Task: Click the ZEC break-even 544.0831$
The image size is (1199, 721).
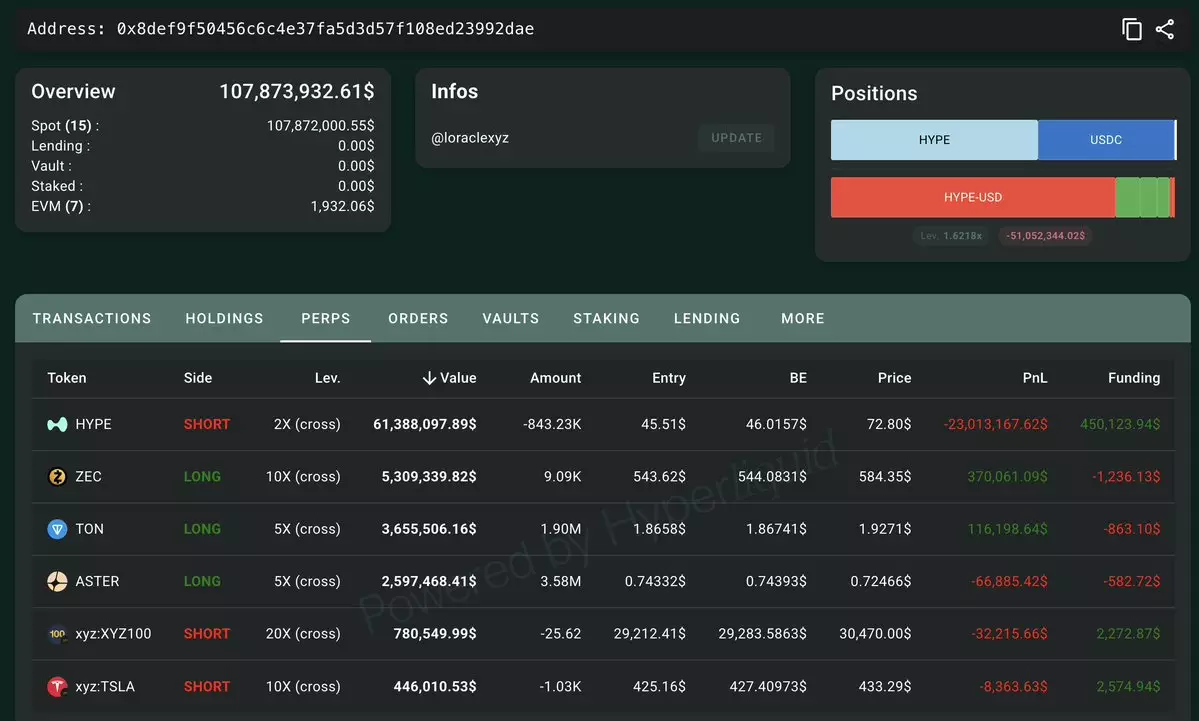Action: (x=772, y=476)
